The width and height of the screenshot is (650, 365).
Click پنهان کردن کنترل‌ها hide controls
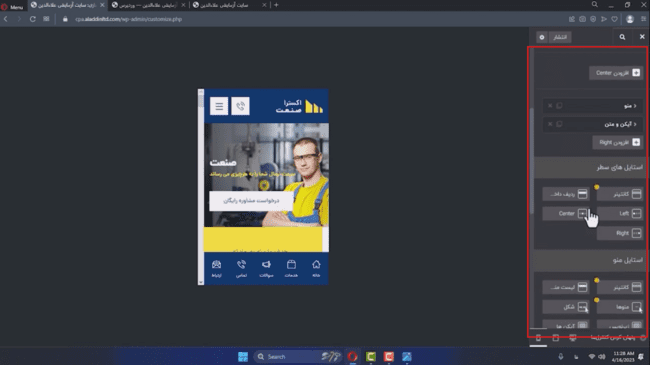point(618,338)
